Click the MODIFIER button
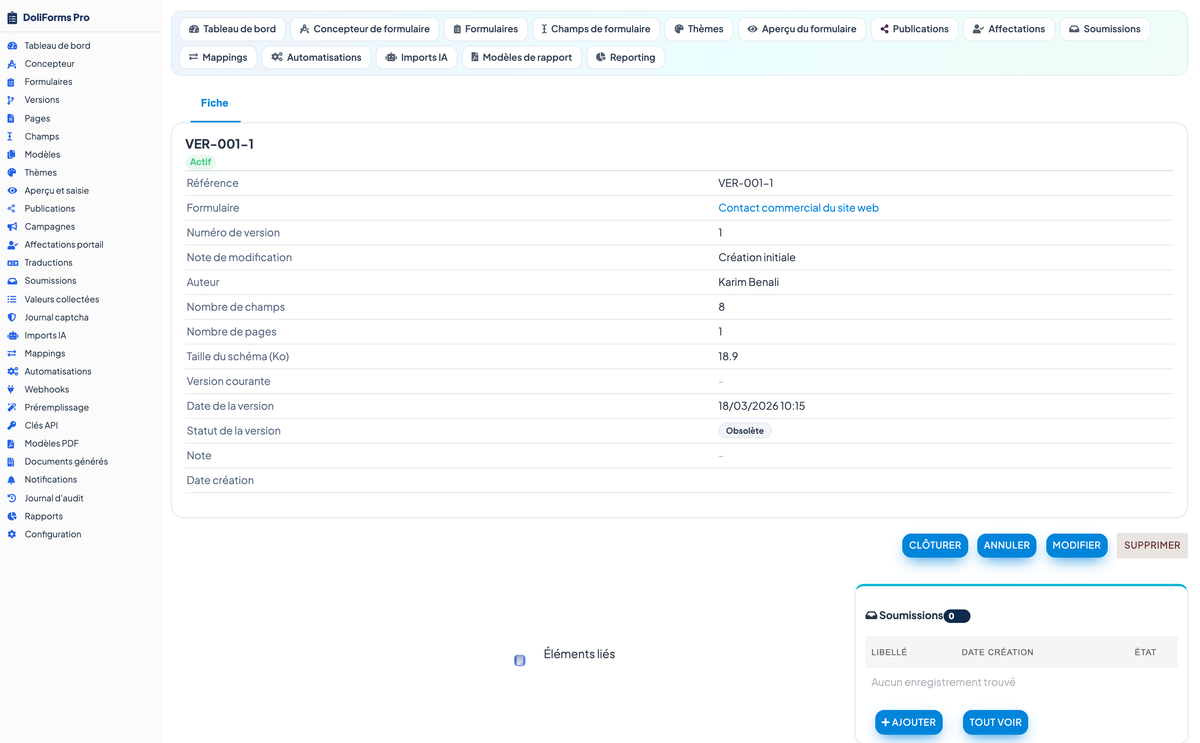Viewport: 1200px width, 743px height. pos(1076,545)
